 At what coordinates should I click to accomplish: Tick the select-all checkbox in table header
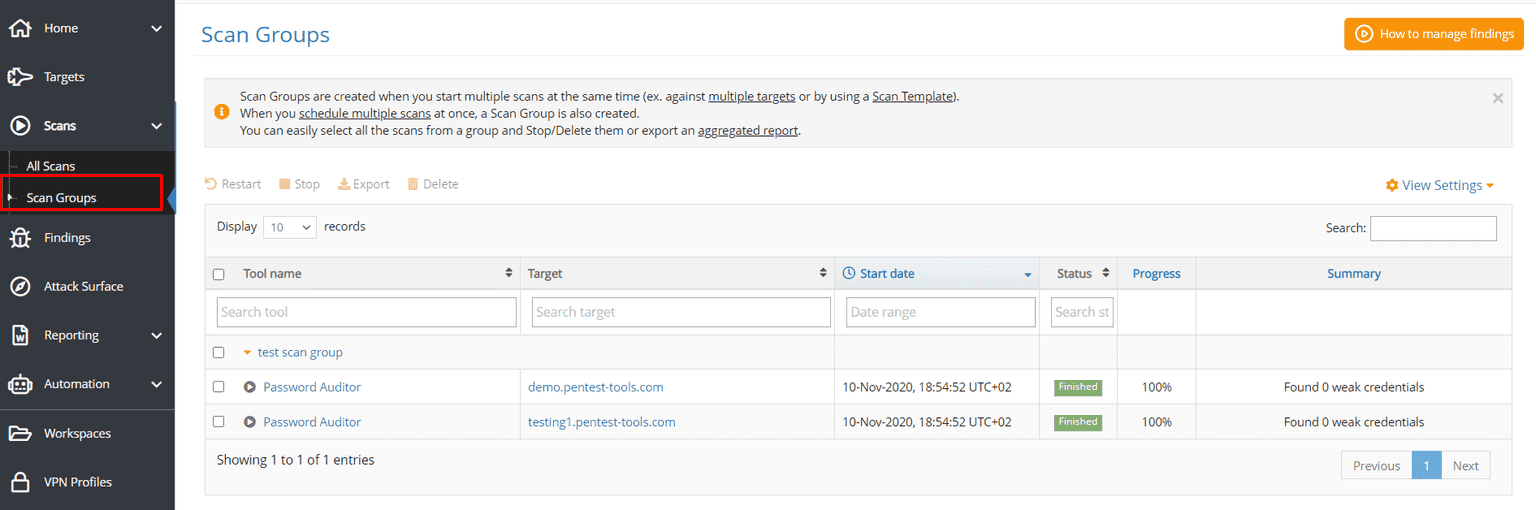click(219, 274)
